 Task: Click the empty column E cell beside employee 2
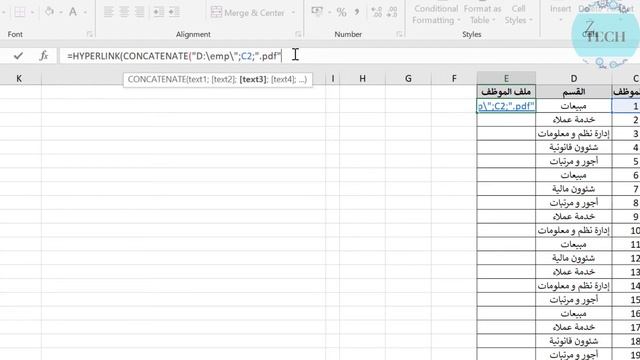506,120
